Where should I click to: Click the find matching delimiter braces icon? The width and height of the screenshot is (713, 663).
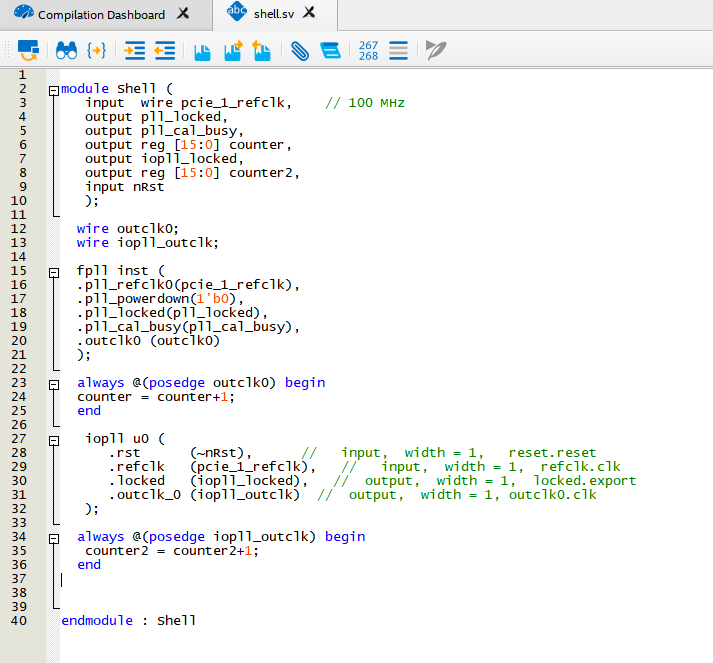(97, 49)
